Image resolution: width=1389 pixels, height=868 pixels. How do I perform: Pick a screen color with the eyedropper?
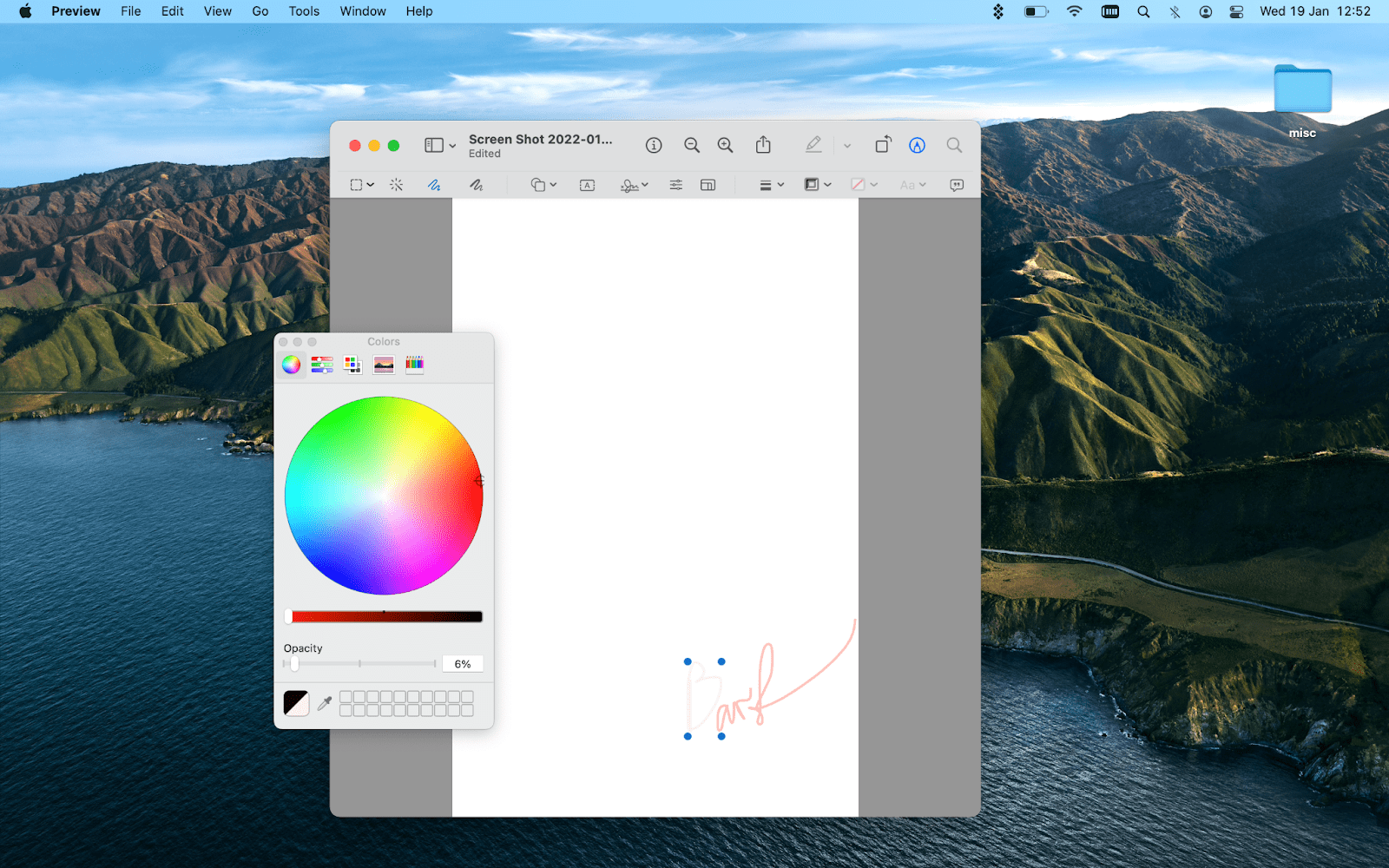click(325, 703)
